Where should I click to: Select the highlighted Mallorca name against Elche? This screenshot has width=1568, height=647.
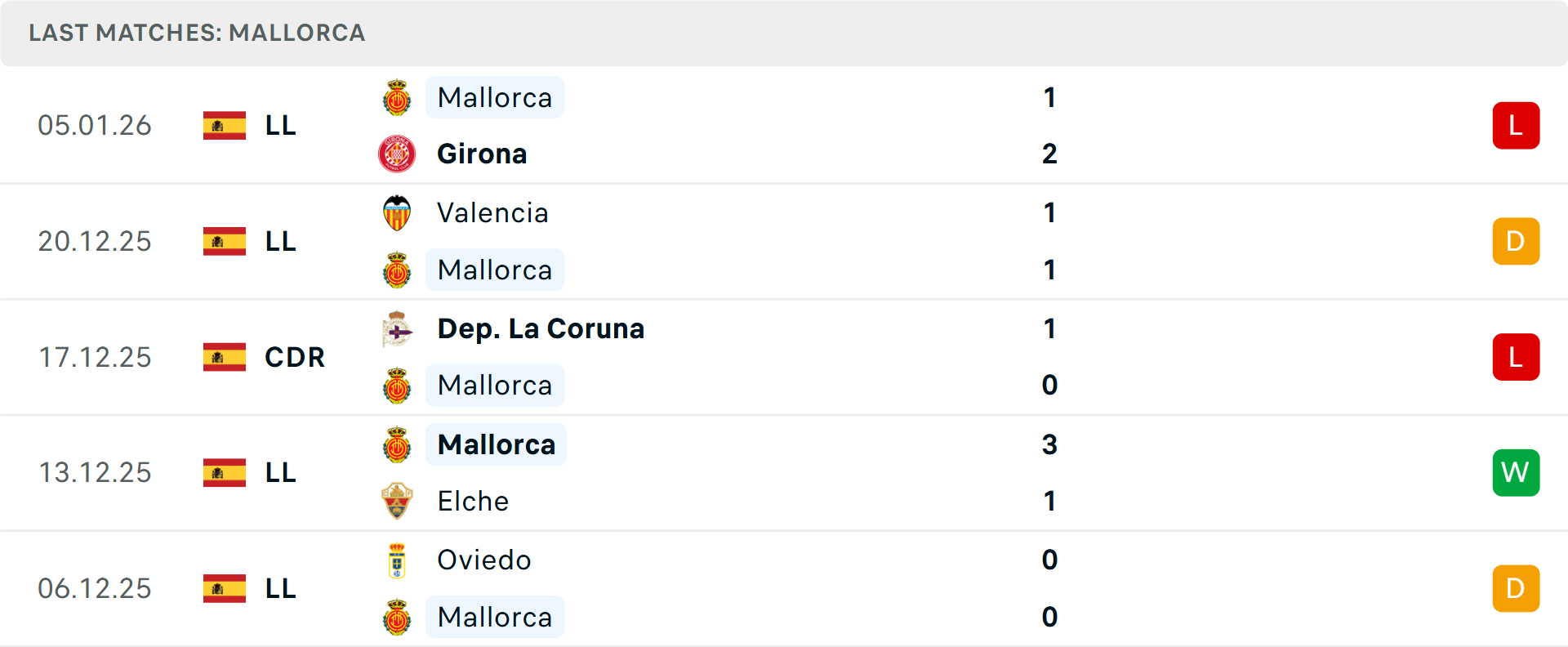pos(496,444)
